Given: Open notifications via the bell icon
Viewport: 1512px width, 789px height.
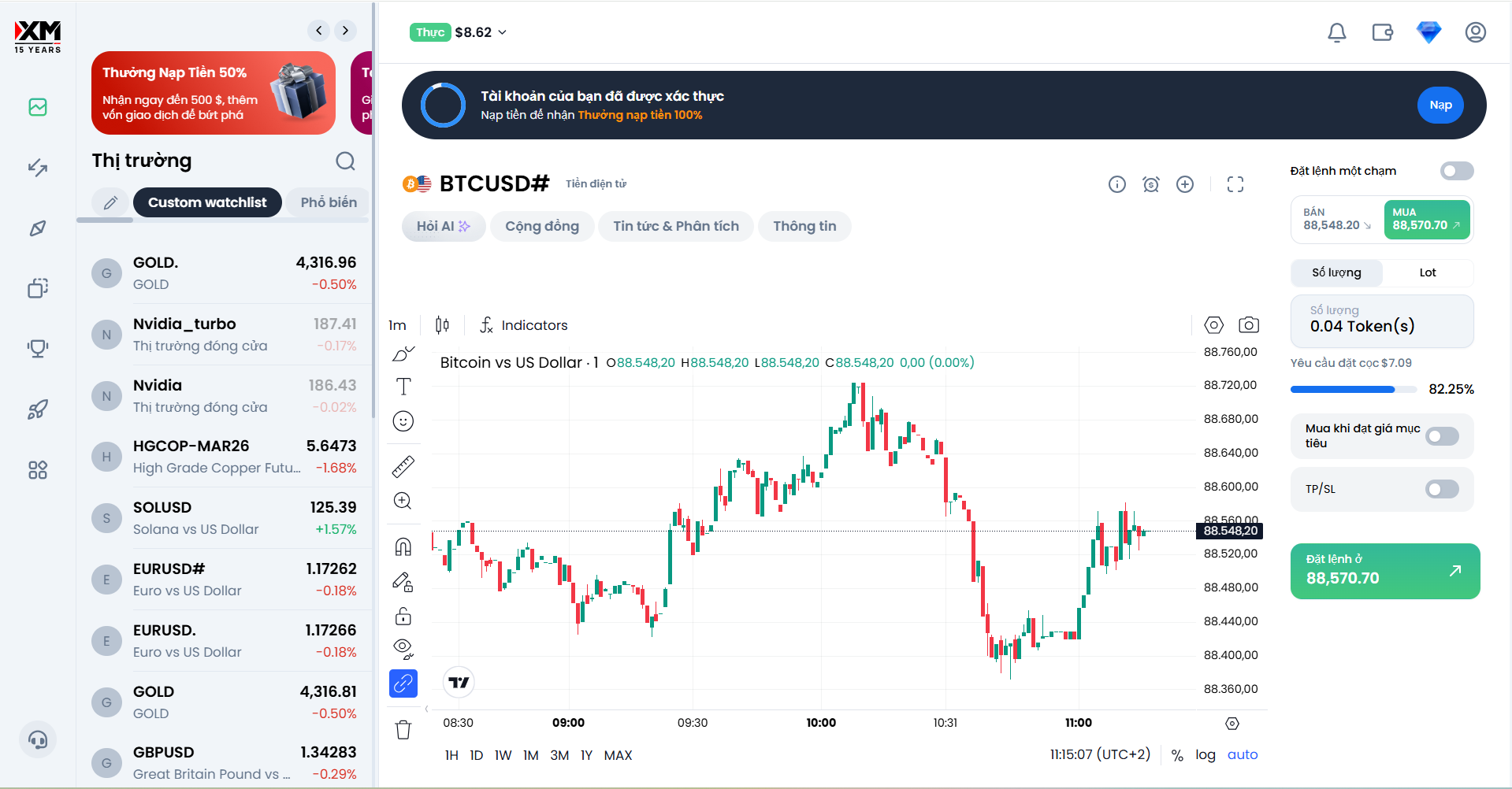Looking at the screenshot, I should [x=1336, y=32].
